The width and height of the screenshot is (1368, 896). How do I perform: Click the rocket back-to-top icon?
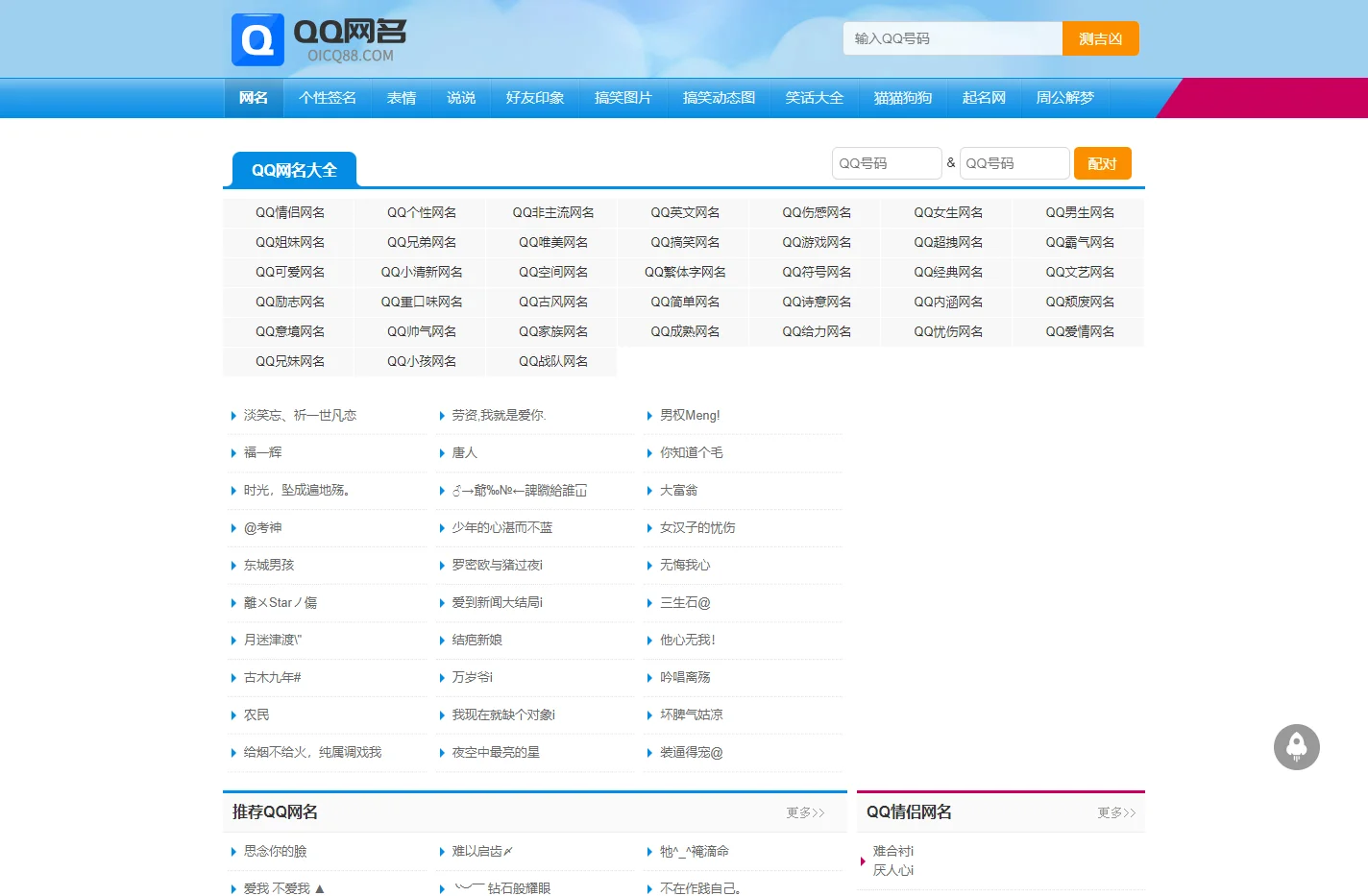pyautogui.click(x=1296, y=747)
